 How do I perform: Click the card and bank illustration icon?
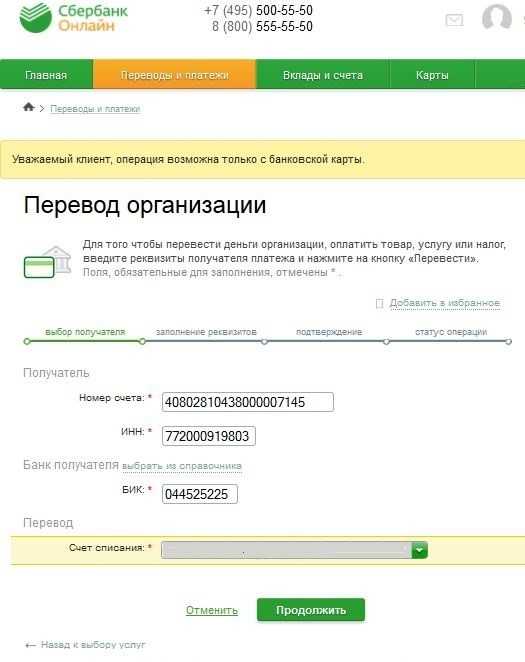point(47,262)
